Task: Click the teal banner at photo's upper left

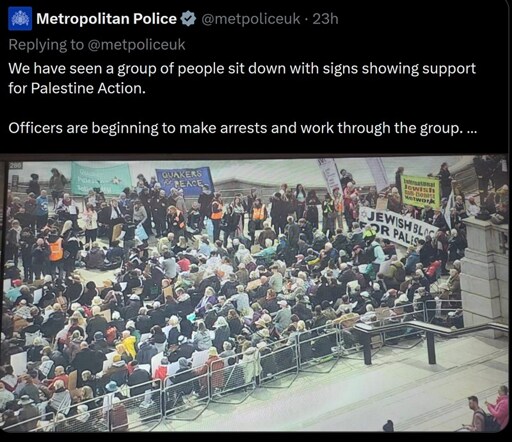Action: [x=101, y=179]
